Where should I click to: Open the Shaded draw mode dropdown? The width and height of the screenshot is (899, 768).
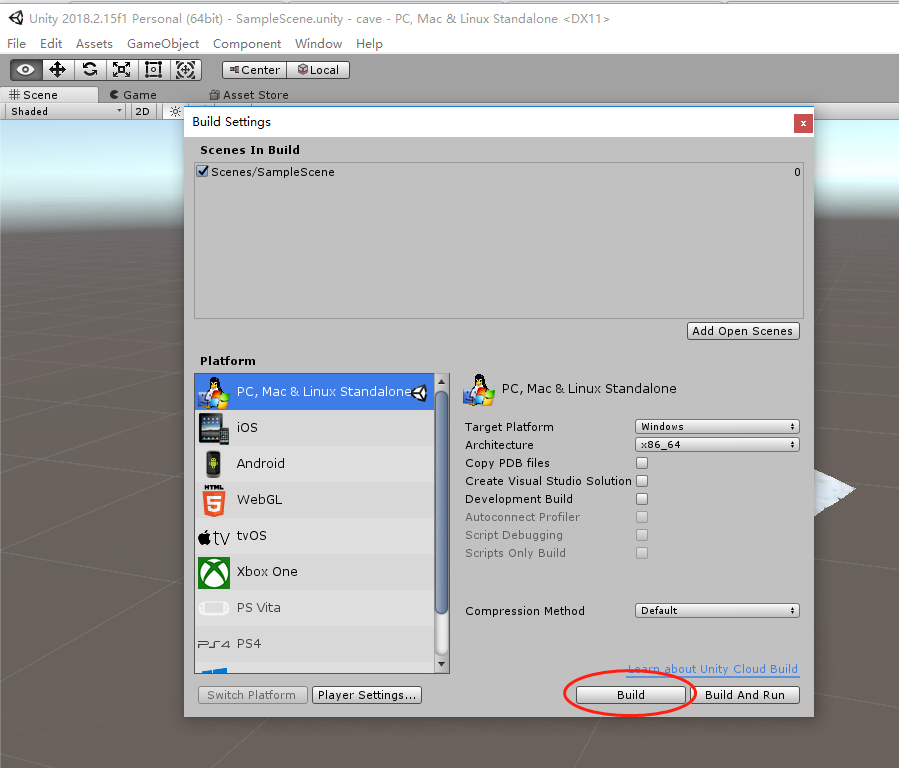[x=65, y=111]
